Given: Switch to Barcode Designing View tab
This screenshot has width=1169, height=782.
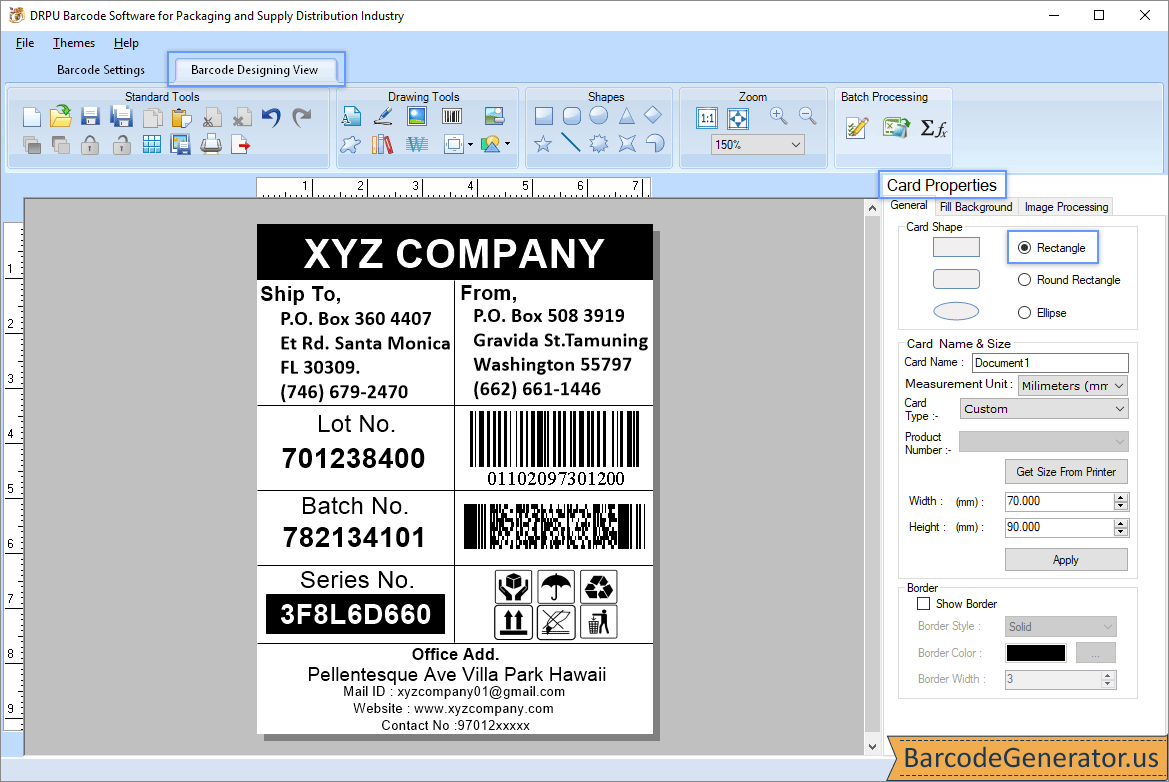Looking at the screenshot, I should point(254,69).
